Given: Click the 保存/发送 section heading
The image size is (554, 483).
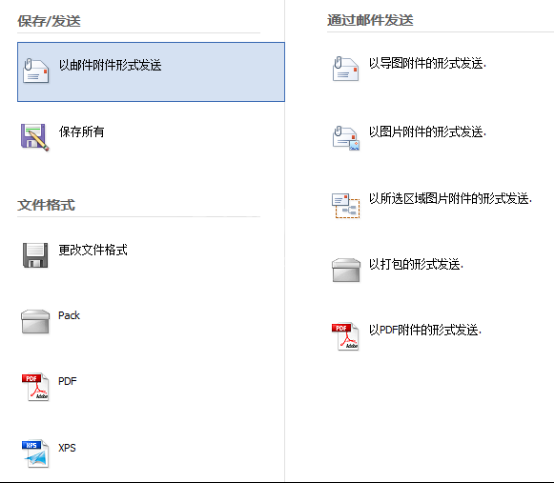Looking at the screenshot, I should click(x=49, y=21).
